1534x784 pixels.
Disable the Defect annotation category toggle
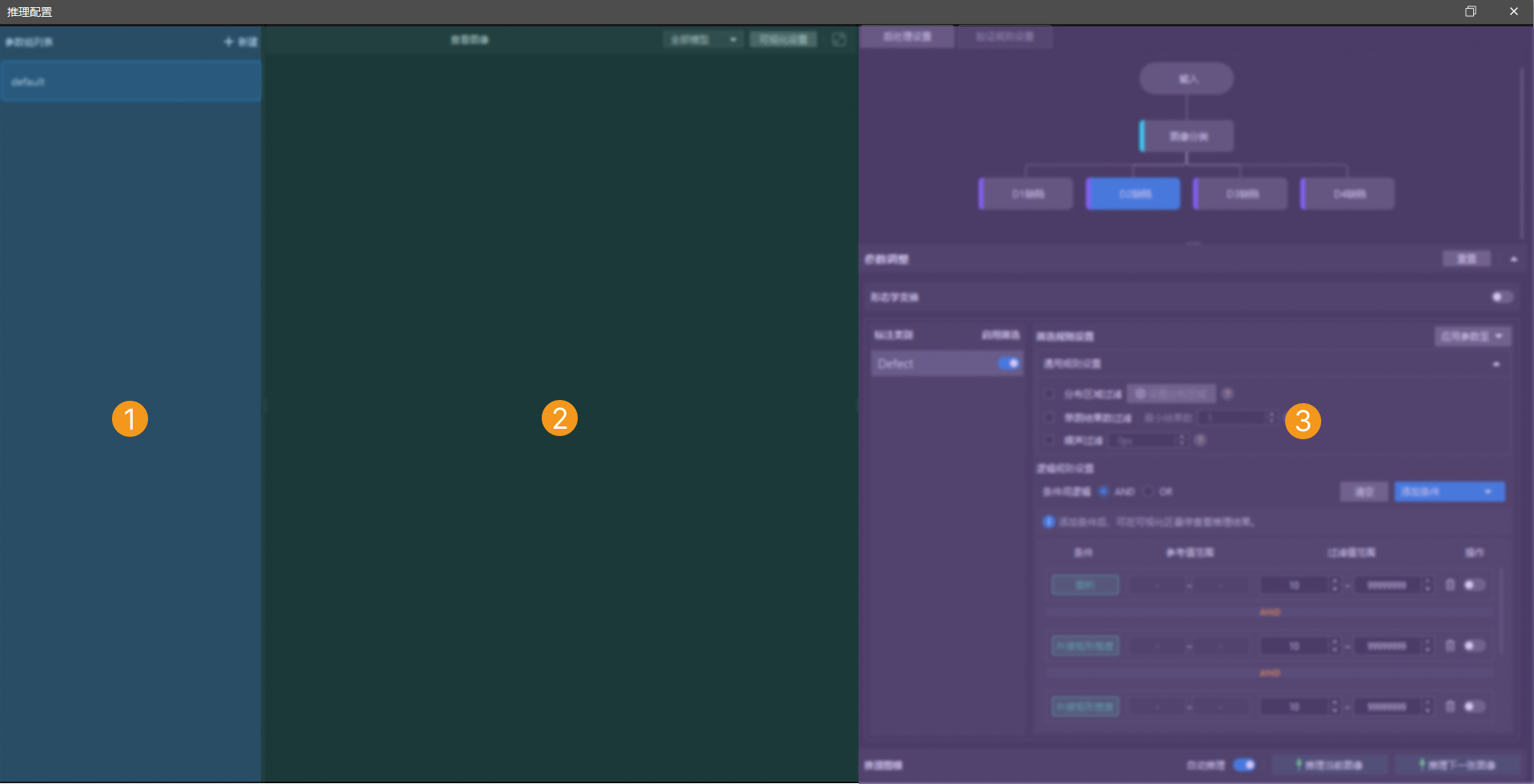click(1008, 363)
